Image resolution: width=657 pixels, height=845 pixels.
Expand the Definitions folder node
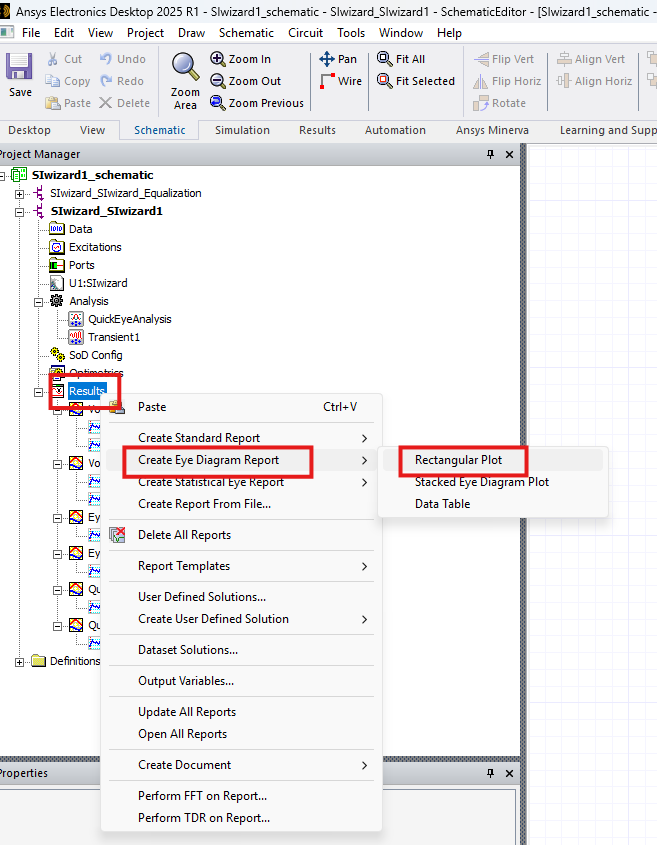(19, 662)
